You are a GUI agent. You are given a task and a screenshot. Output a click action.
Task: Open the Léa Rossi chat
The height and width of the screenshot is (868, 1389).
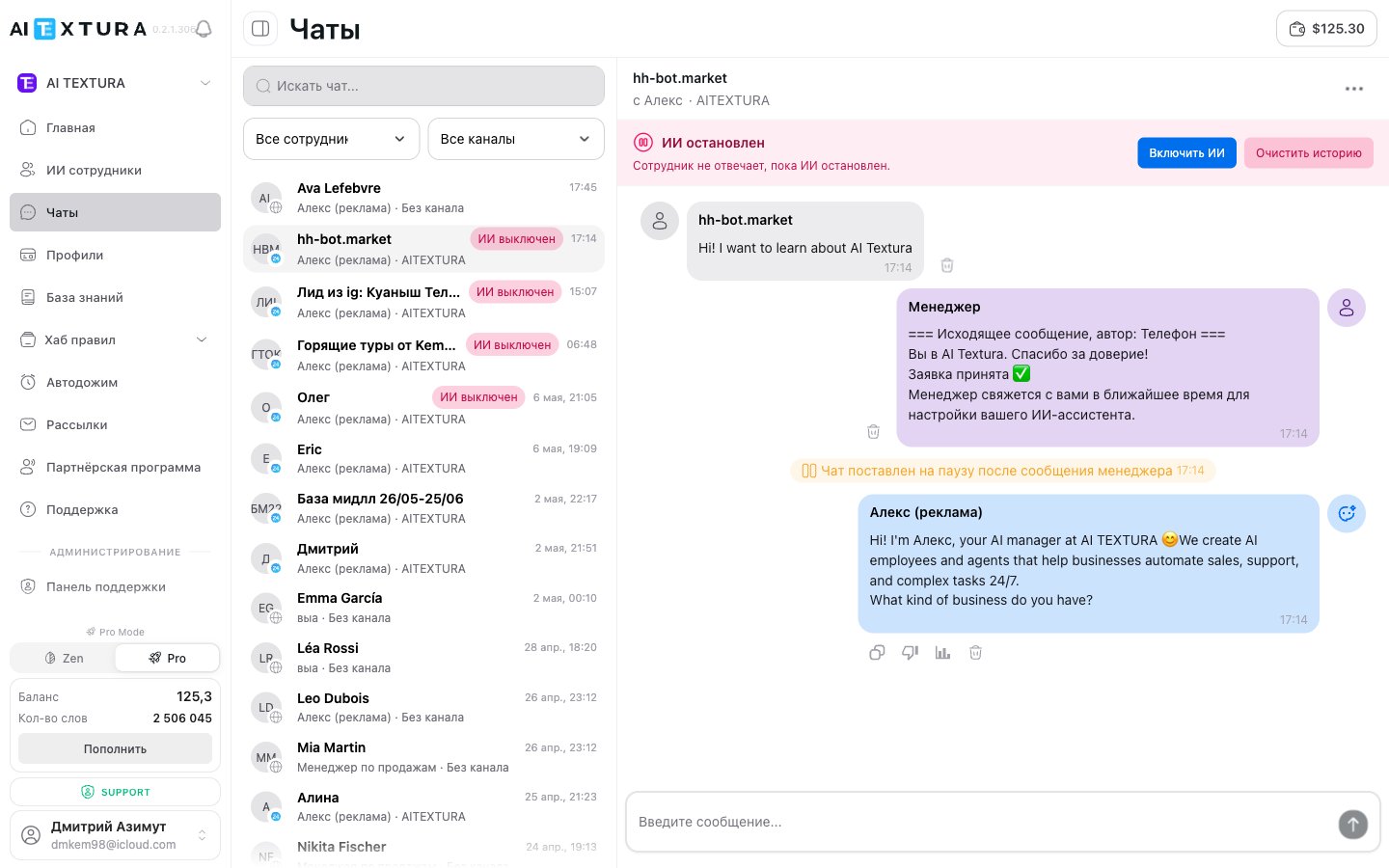(x=423, y=658)
